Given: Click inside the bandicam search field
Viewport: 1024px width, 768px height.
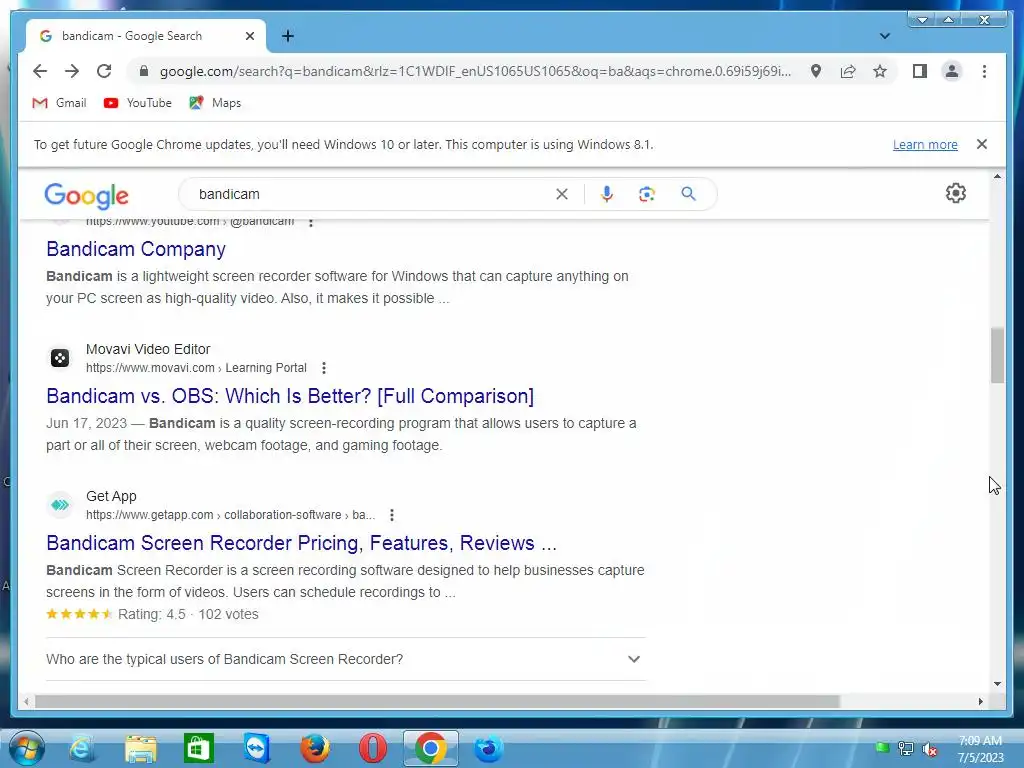Looking at the screenshot, I should click(x=372, y=194).
